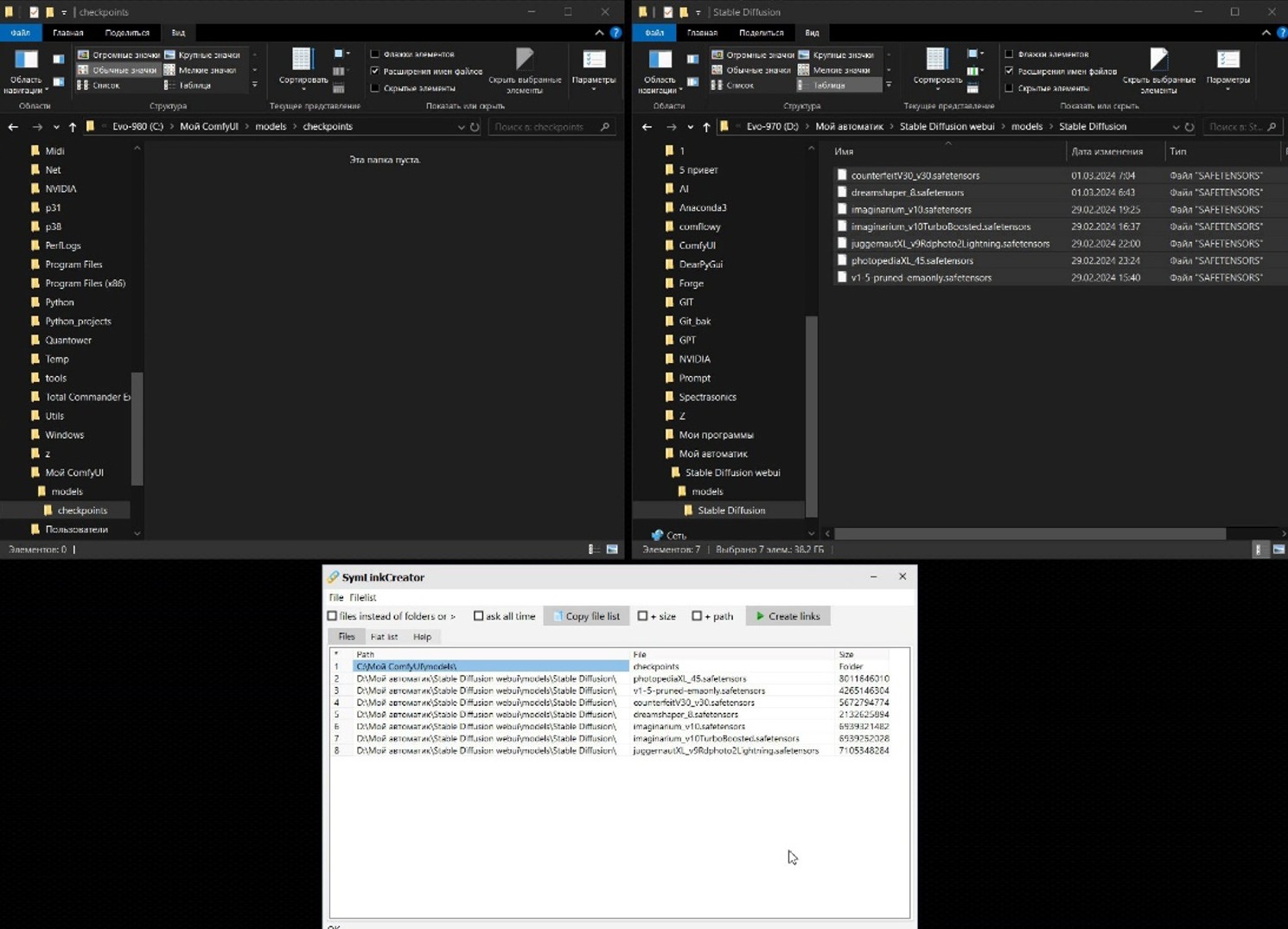
Task: Toggle hidden items in Stable Diffusion window
Action: pos(1009,88)
